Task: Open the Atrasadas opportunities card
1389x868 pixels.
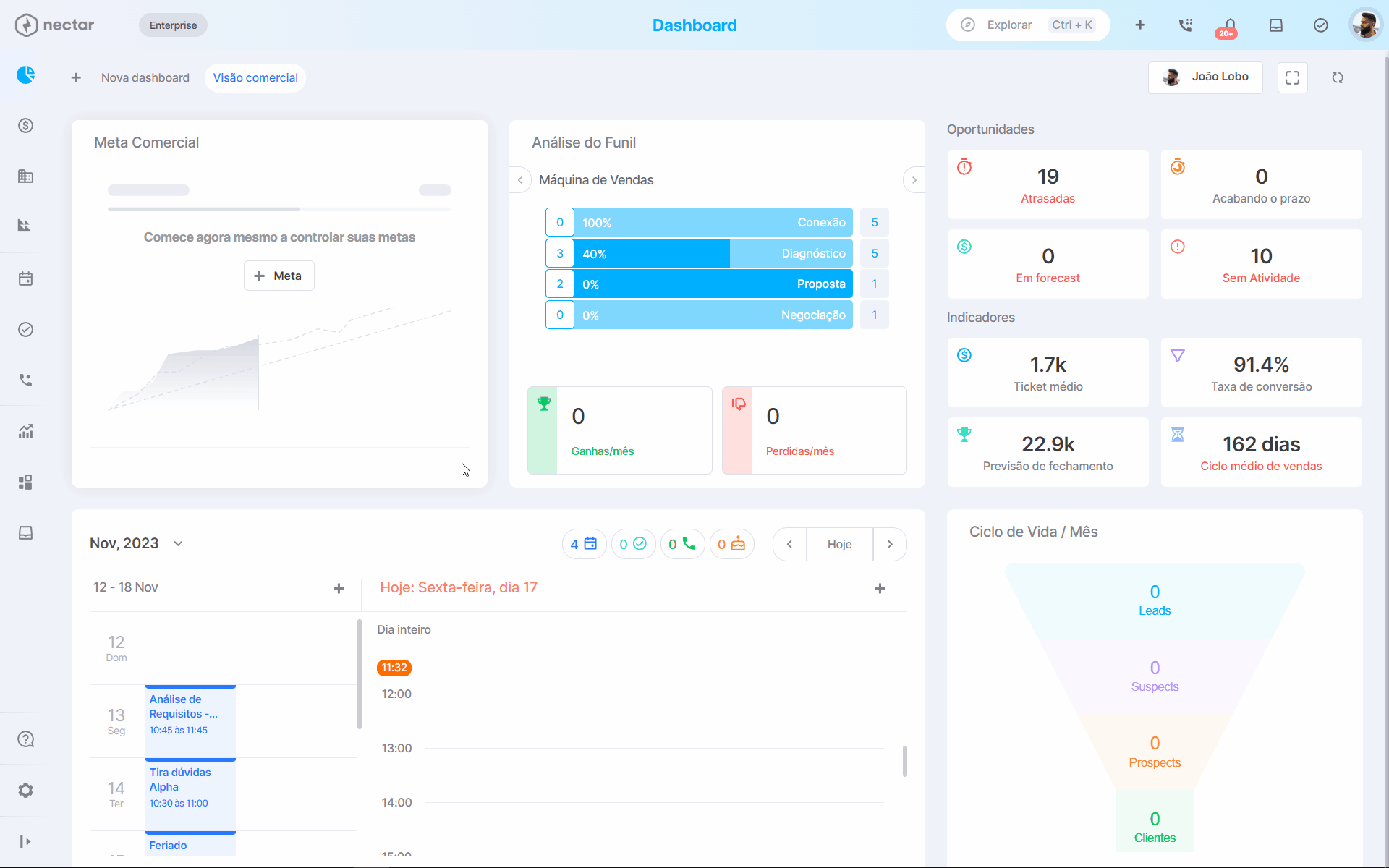Action: (x=1048, y=184)
